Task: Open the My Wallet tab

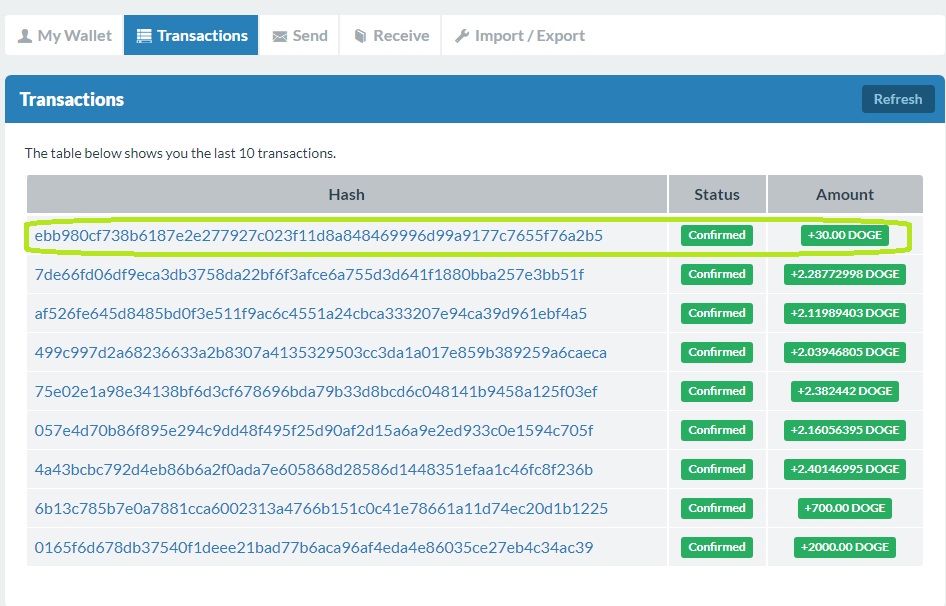Action: coord(65,36)
